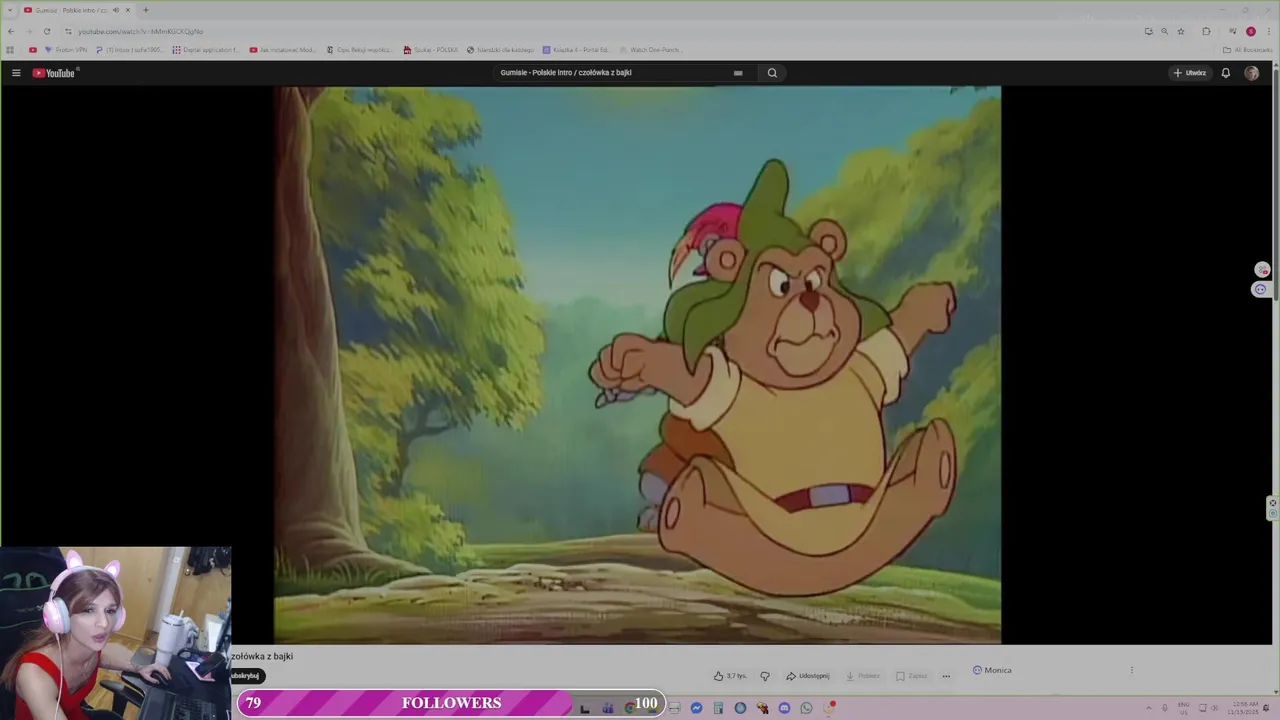The height and width of the screenshot is (720, 1280).
Task: Open the All Bookmarks folder
Action: pyautogui.click(x=1246, y=50)
